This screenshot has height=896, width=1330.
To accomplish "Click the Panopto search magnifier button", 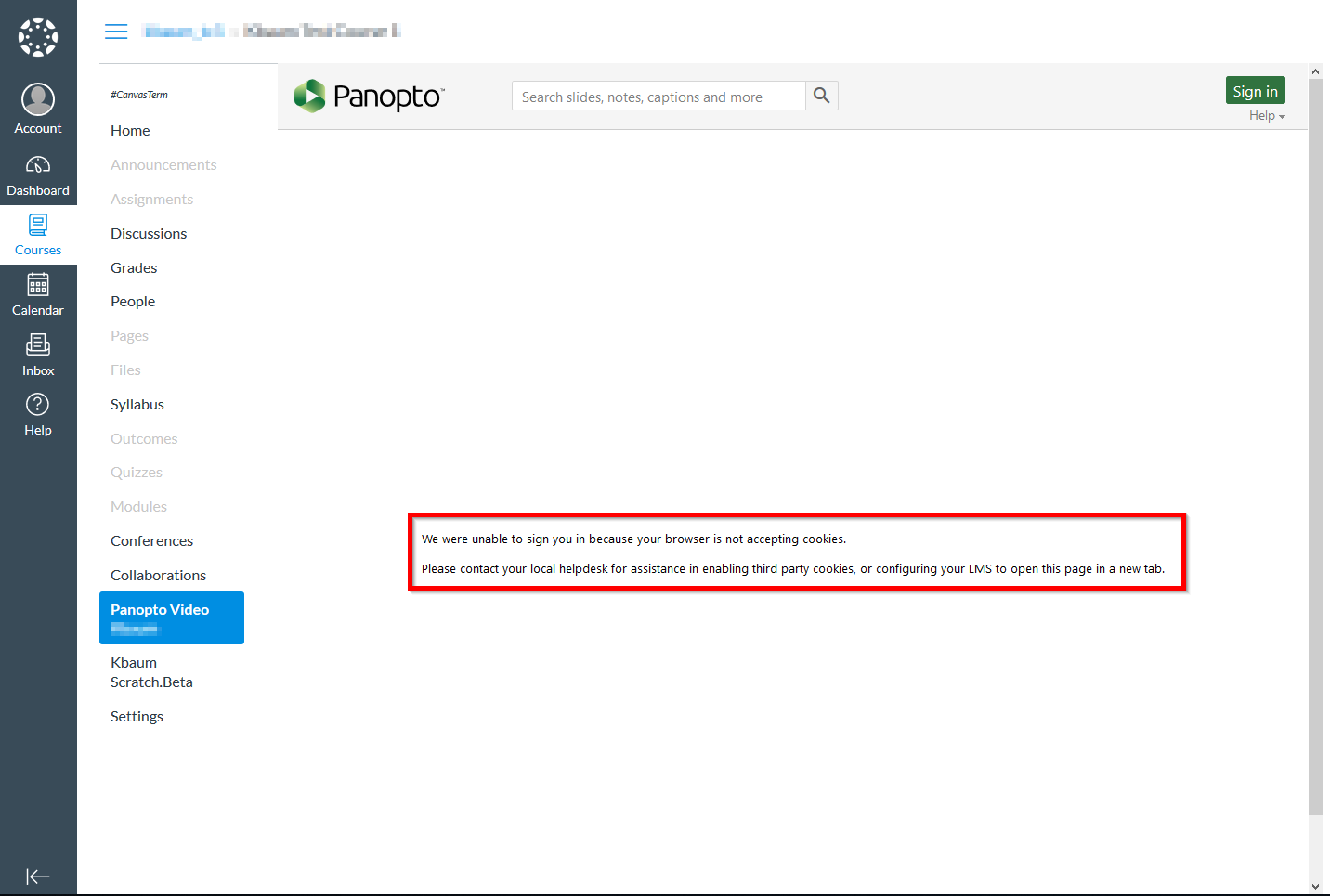I will click(822, 96).
